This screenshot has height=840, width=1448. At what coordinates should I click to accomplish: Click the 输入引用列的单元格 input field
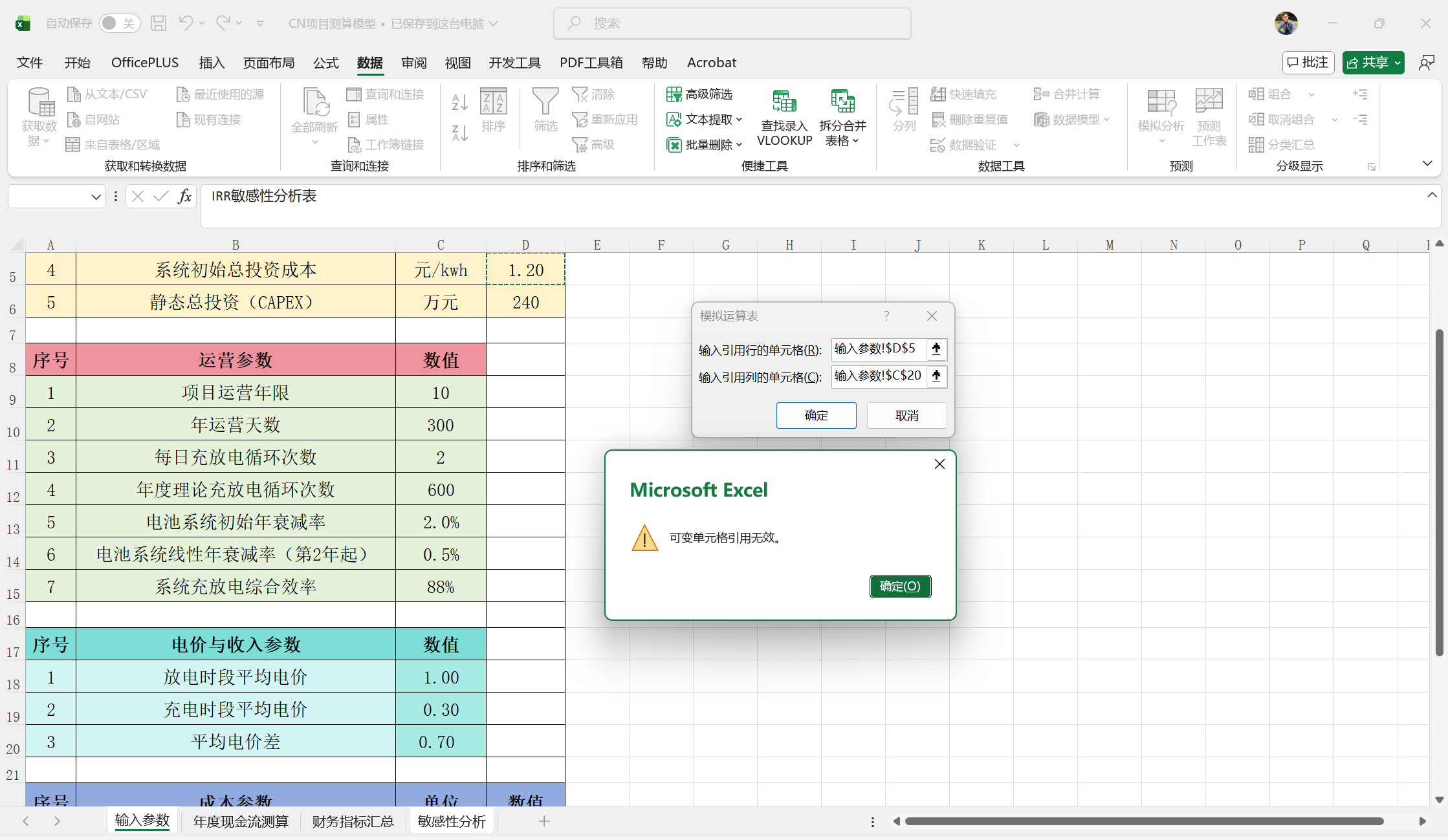point(877,376)
